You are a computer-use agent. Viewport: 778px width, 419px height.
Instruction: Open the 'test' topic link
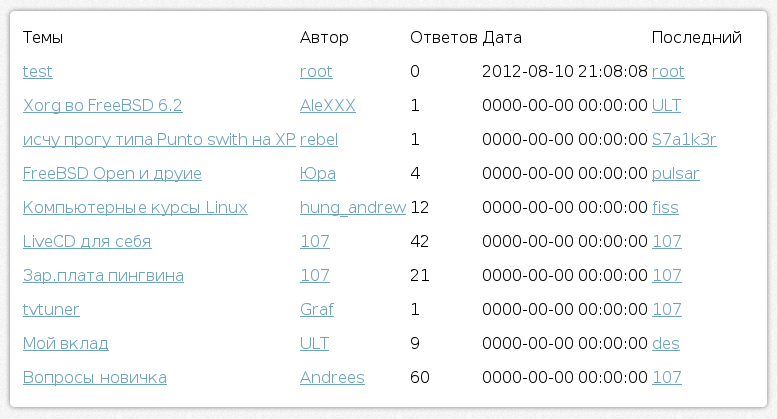(38, 72)
